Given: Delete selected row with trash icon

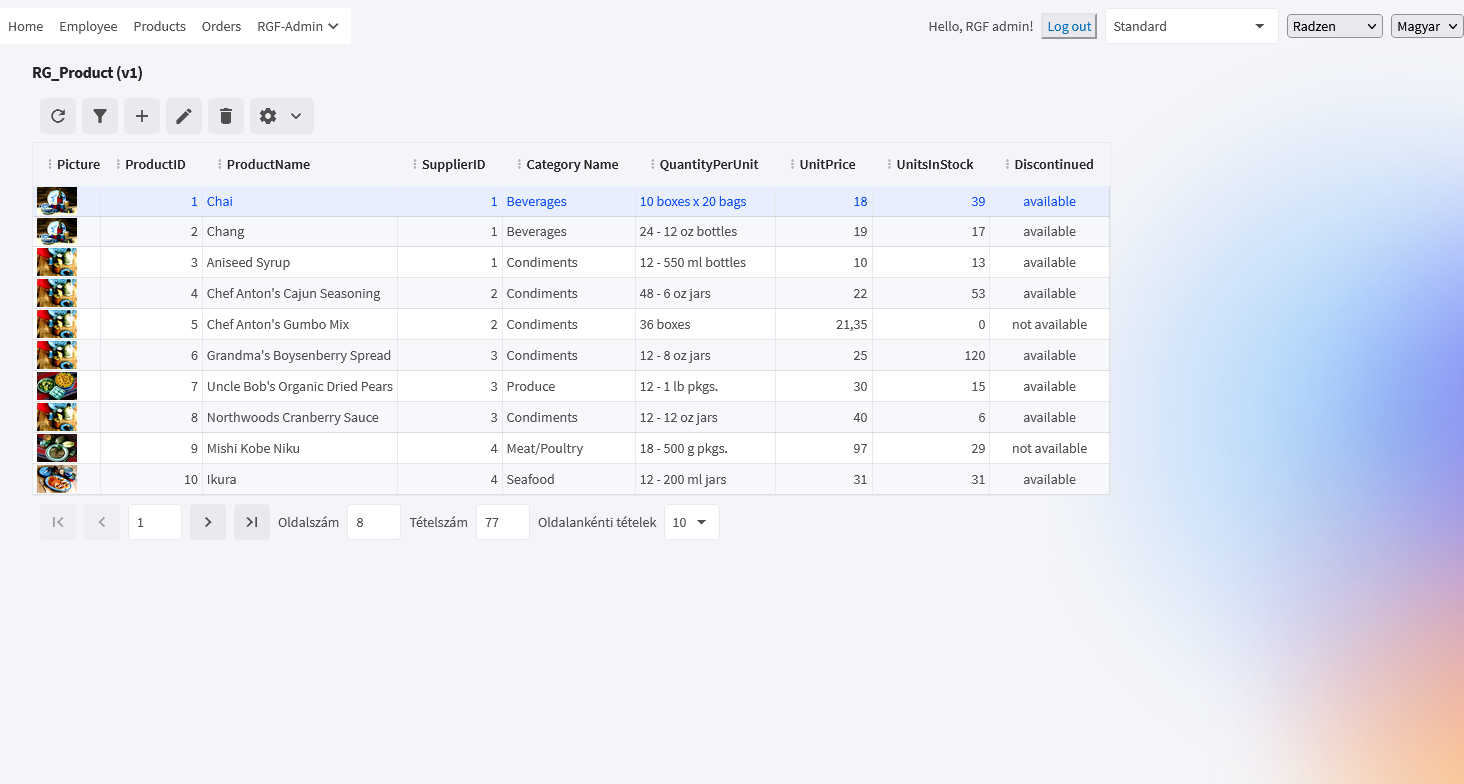Looking at the screenshot, I should point(226,116).
